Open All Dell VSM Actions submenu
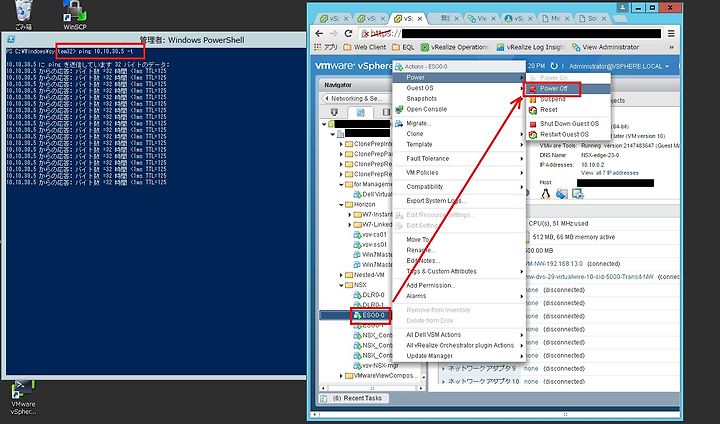720x424 pixels. (x=459, y=334)
